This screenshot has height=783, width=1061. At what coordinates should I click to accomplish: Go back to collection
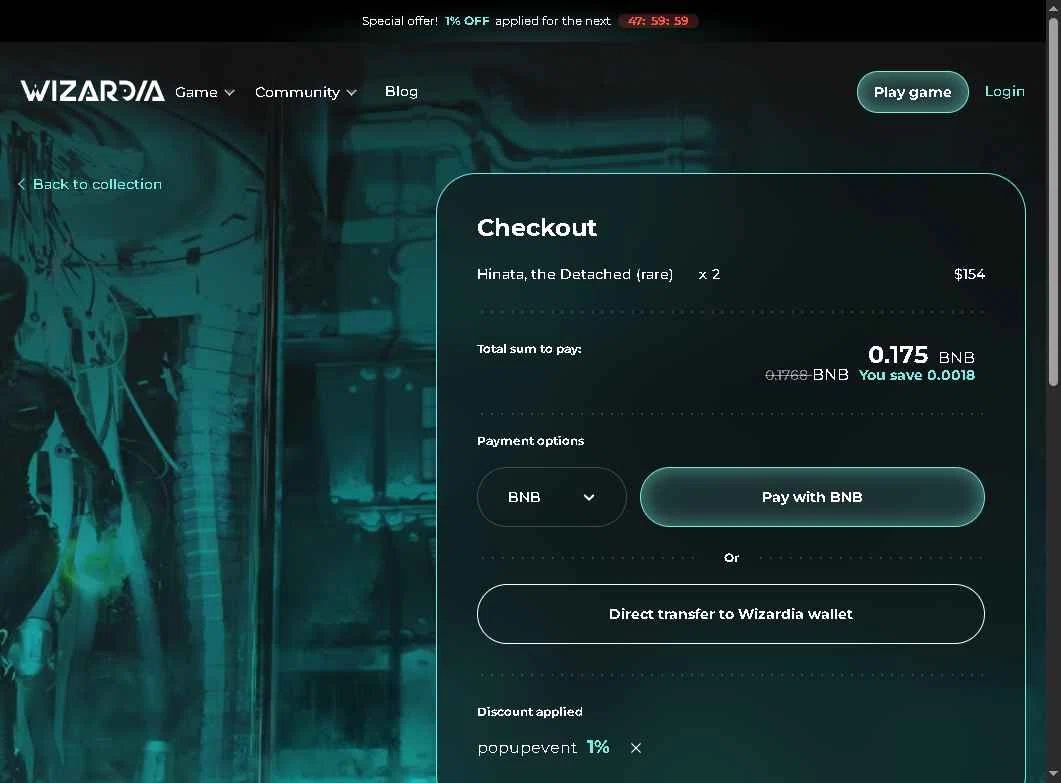90,184
